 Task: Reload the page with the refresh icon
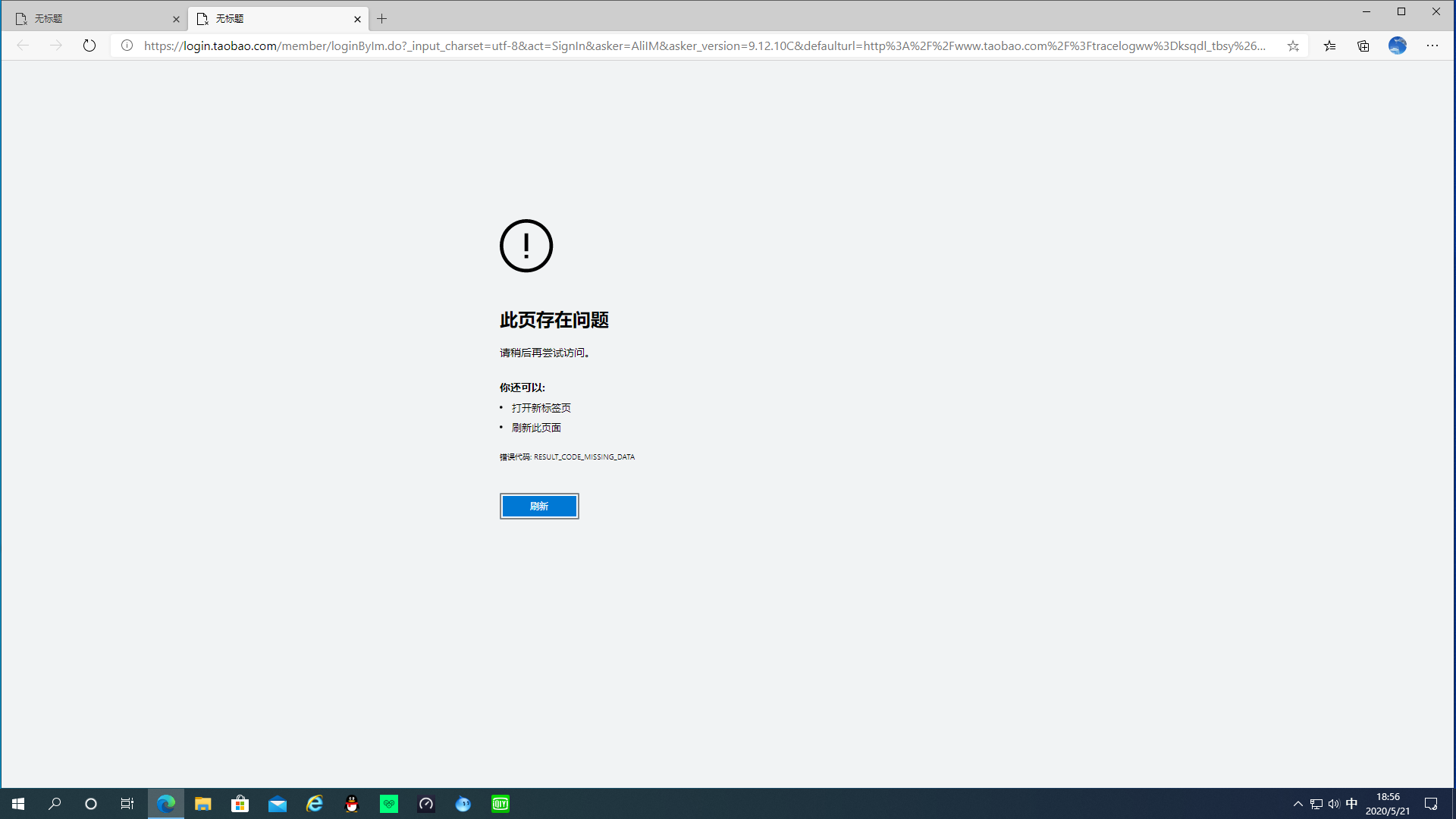point(89,45)
